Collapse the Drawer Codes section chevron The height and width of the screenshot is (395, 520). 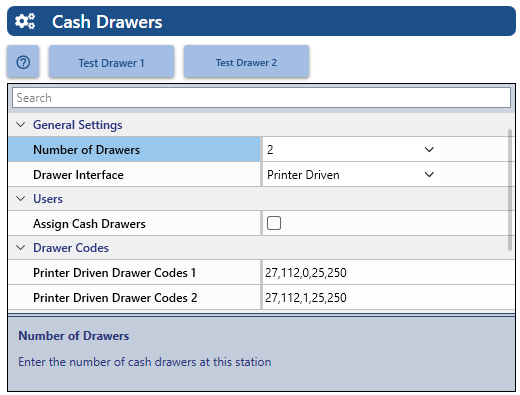click(21, 248)
